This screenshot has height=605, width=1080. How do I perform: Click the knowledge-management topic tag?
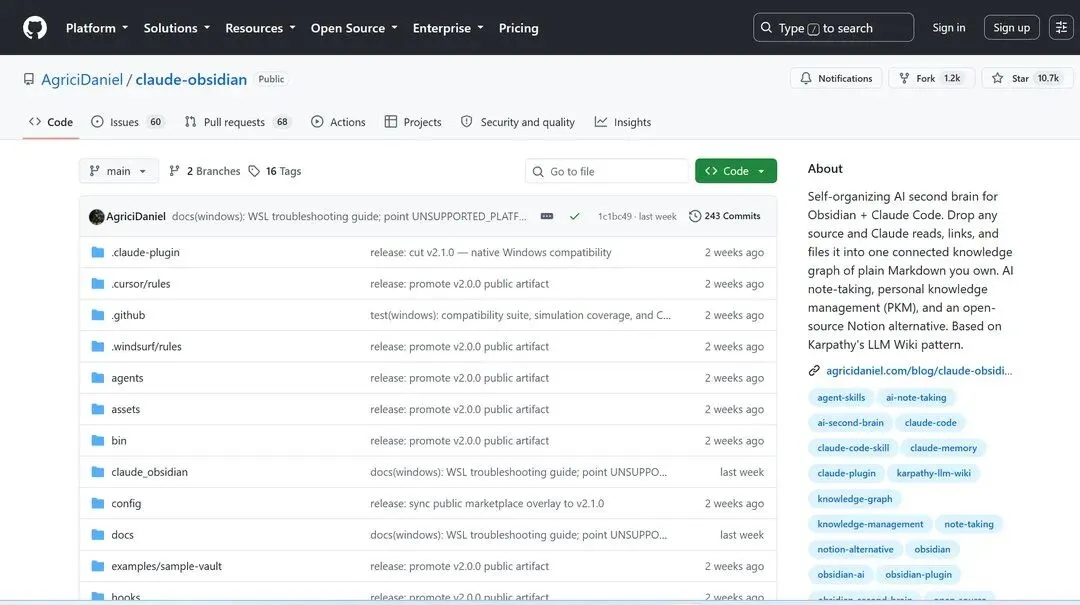click(x=870, y=524)
